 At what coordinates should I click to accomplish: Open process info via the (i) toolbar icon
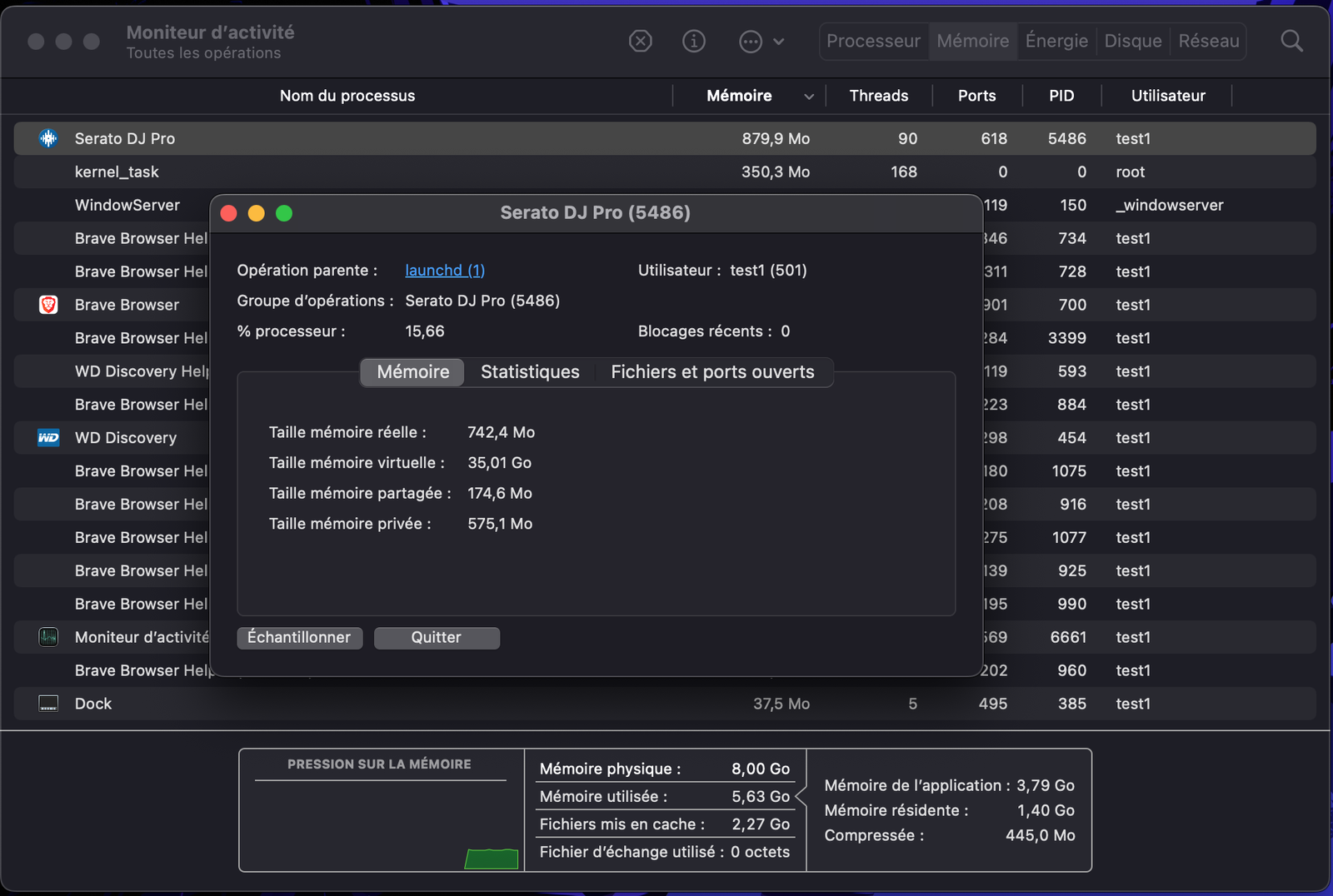pos(694,41)
